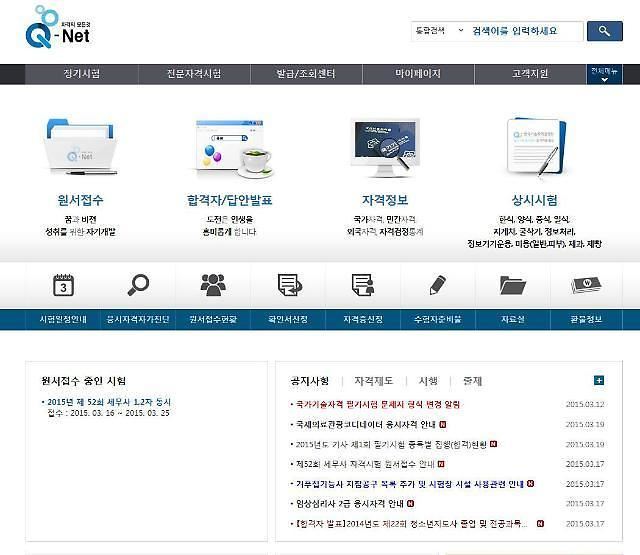
Task: Open the 정기시험 menu
Action: coord(82,74)
